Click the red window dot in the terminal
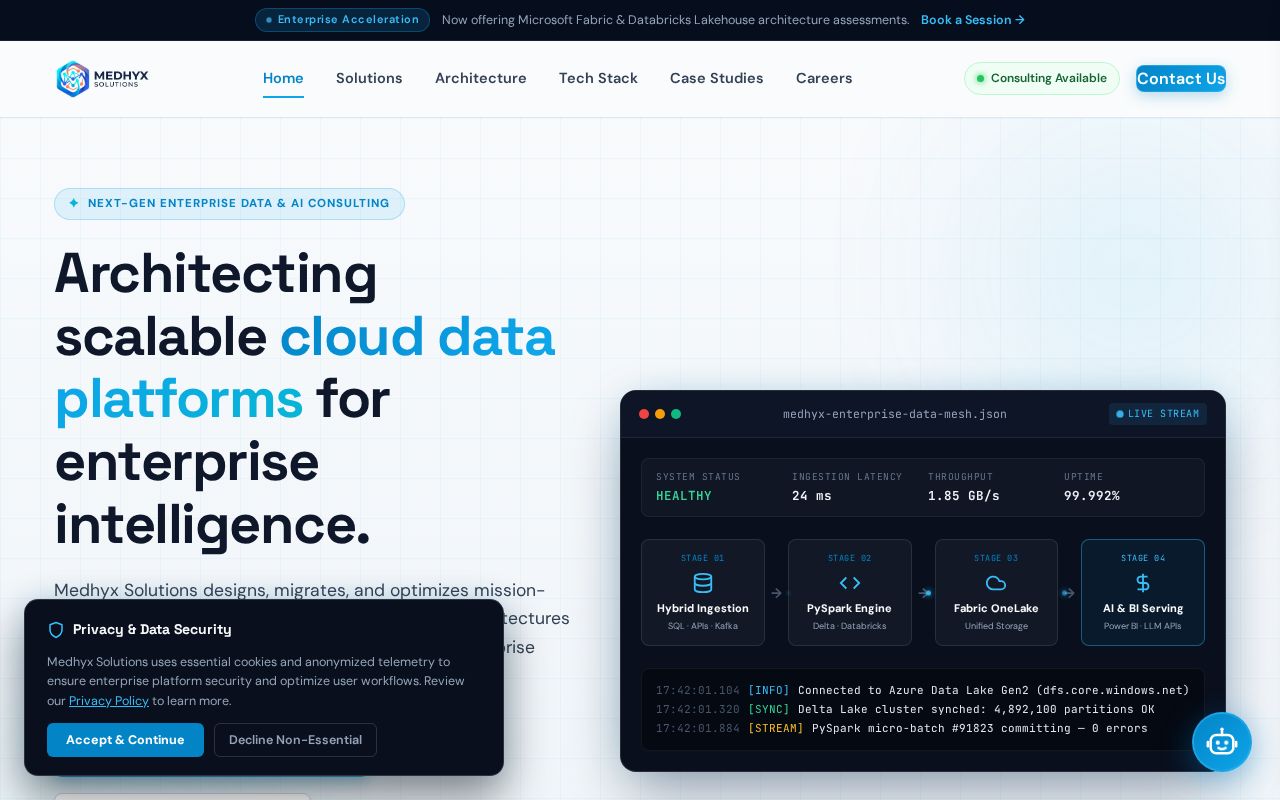Image resolution: width=1280 pixels, height=800 pixels. coord(644,414)
